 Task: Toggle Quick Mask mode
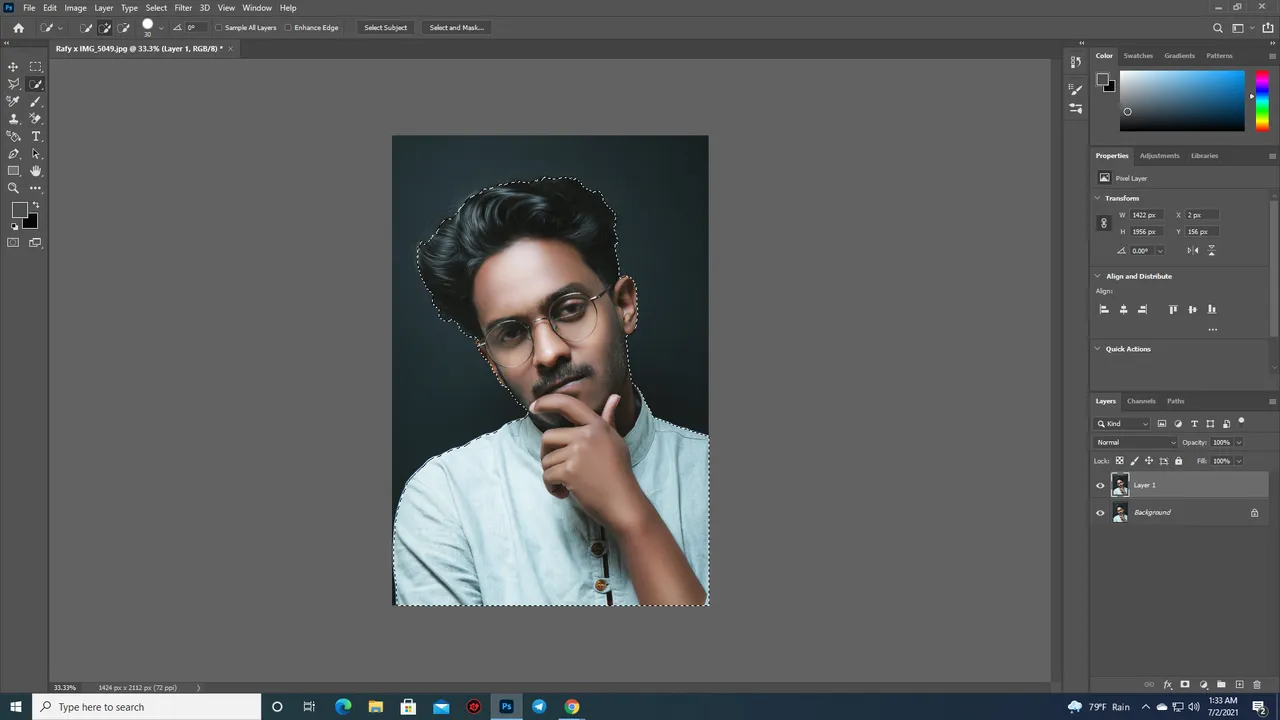(13, 242)
